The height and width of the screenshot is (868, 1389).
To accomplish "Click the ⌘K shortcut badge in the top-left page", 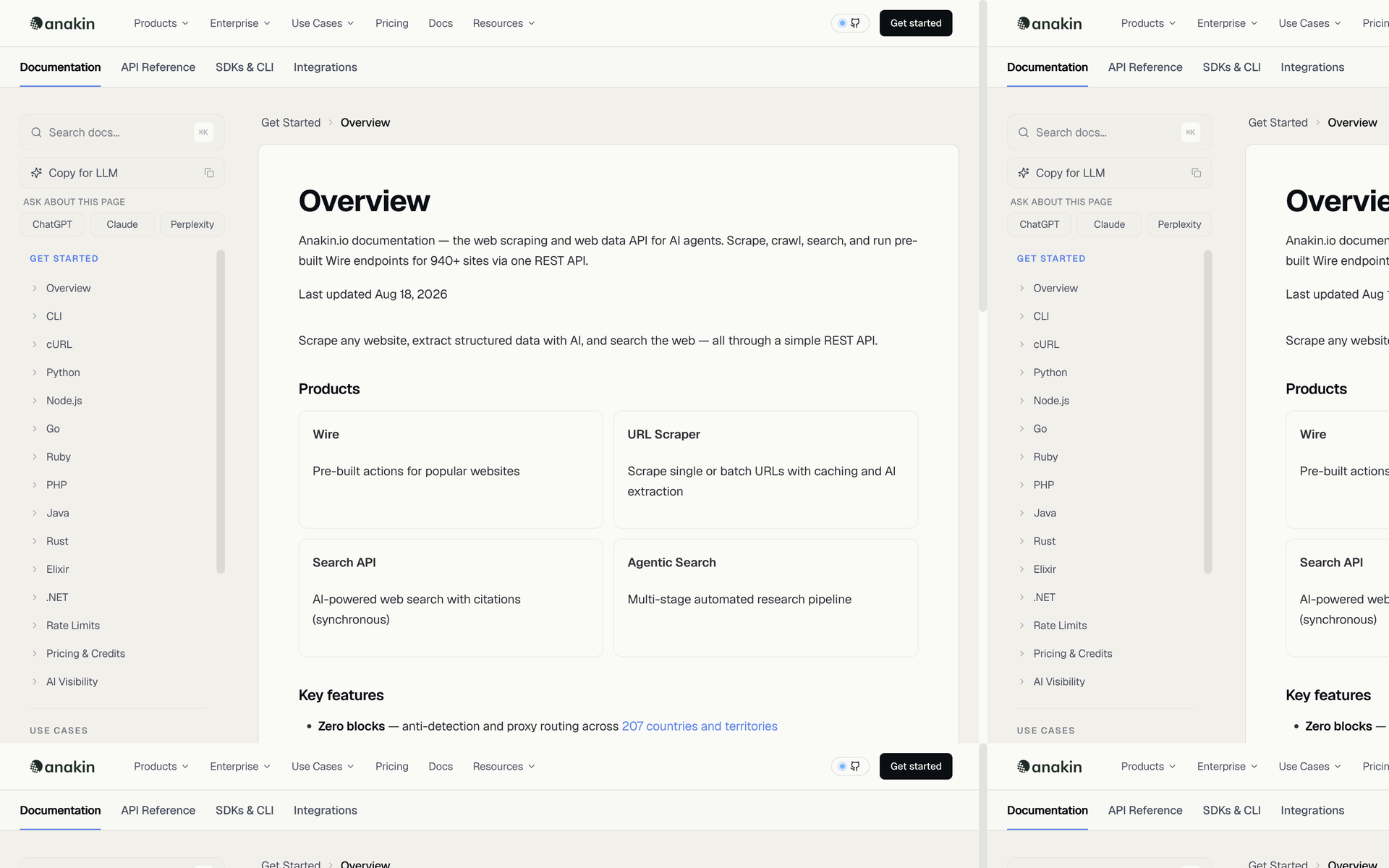I will pyautogui.click(x=203, y=132).
